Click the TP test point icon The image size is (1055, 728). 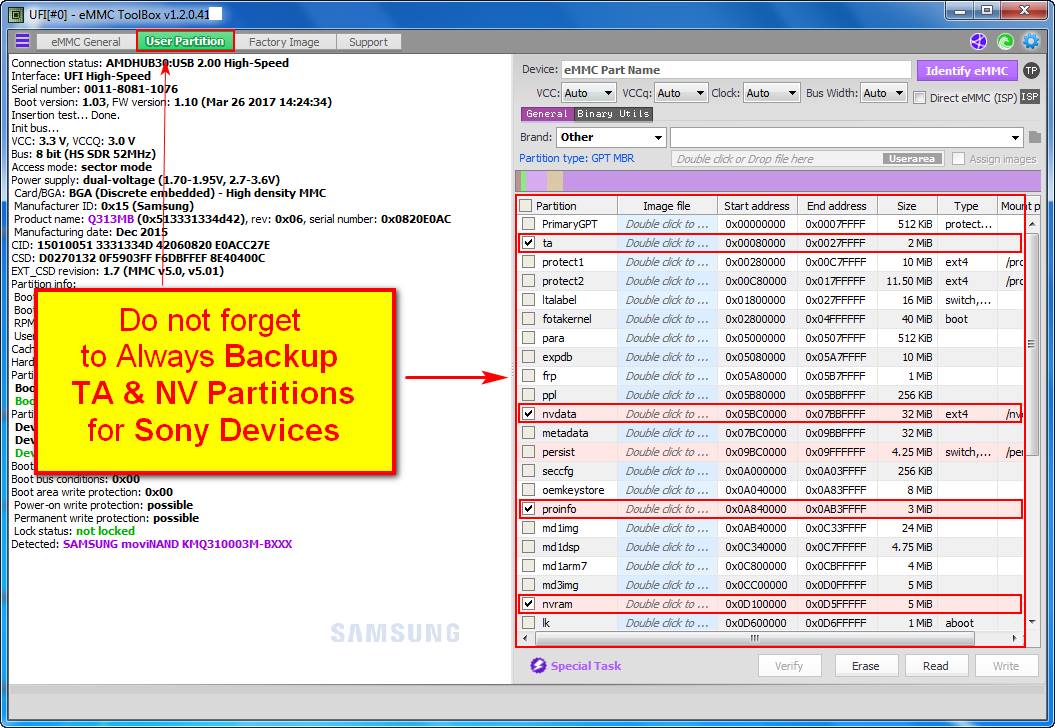coord(1031,70)
